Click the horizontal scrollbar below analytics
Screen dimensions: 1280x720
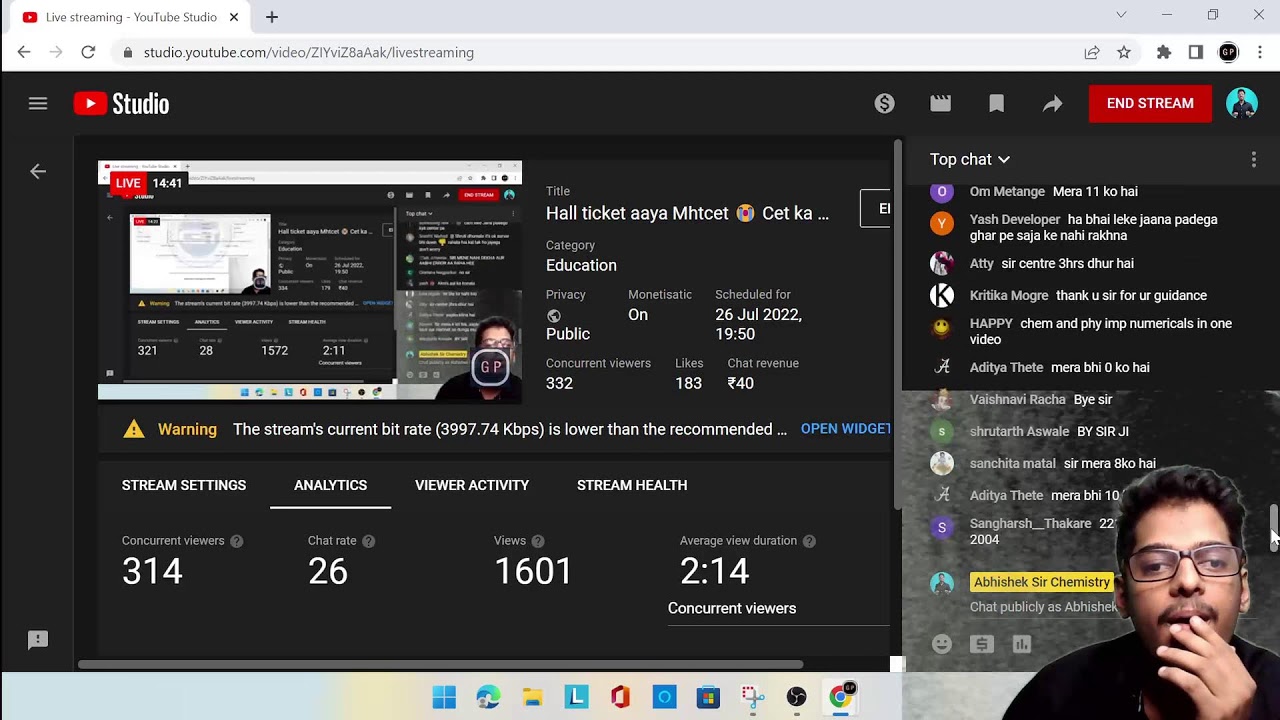point(440,664)
